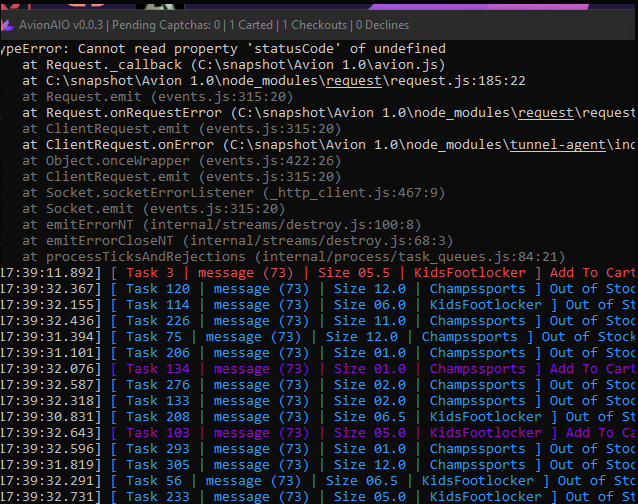Click the emitErrorNT destroy.js:100:8 line
The width and height of the screenshot is (638, 504).
222,225
